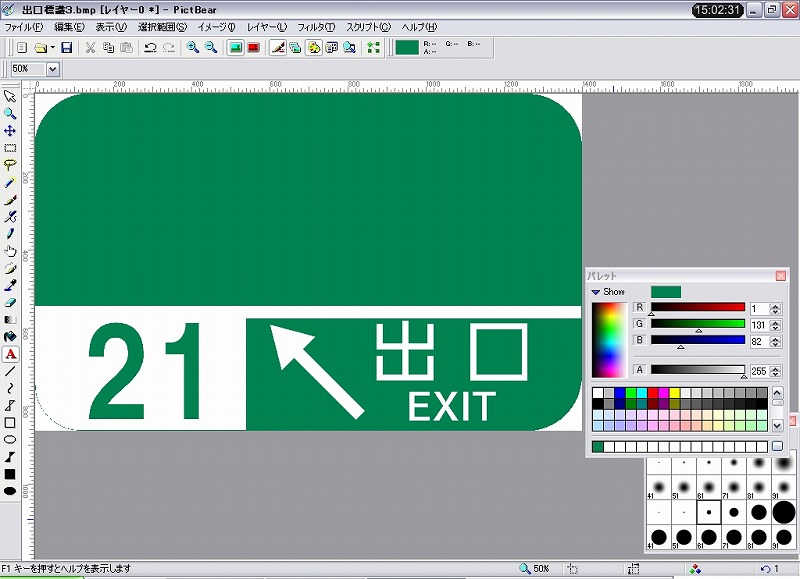Adjust the blue B color slider
The height and width of the screenshot is (579, 800).
(x=697, y=340)
